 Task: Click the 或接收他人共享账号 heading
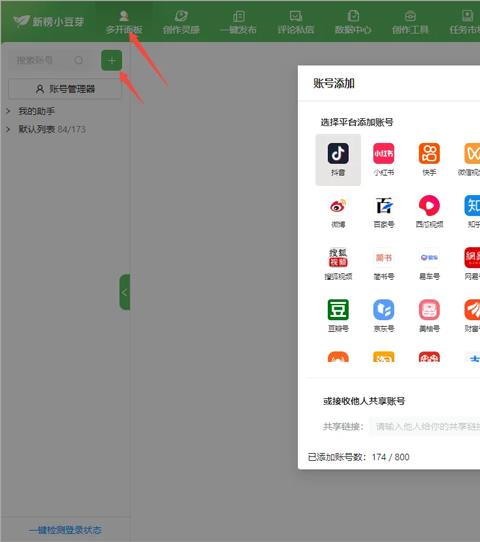coord(364,401)
